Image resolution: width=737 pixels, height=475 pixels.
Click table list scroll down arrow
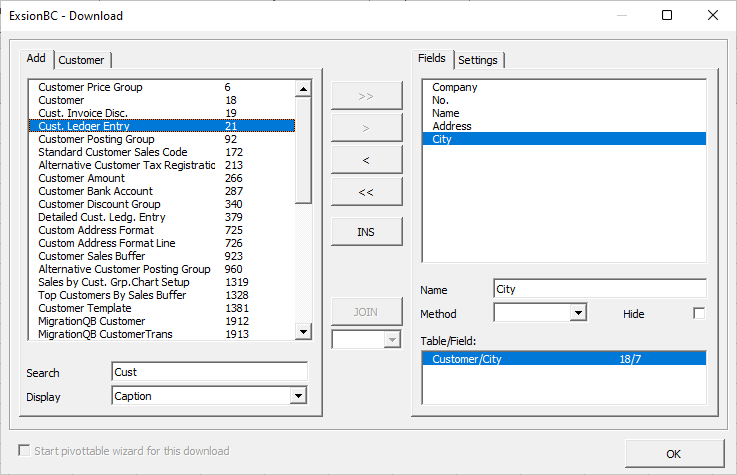(x=303, y=332)
